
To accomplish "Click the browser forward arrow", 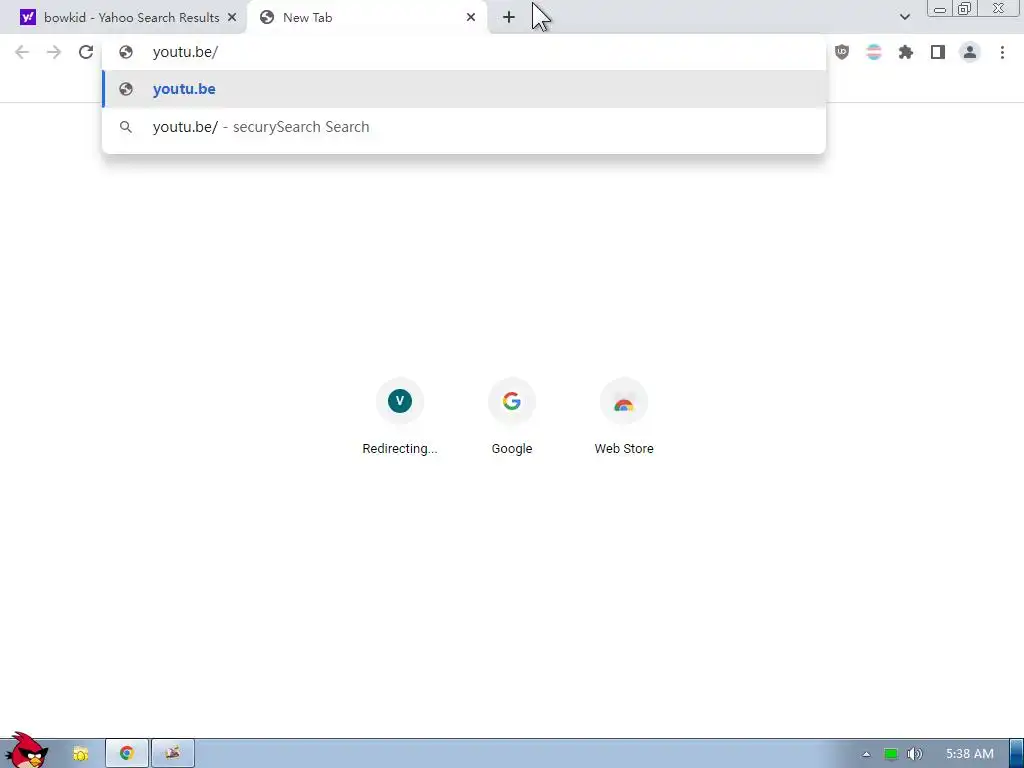I will [54, 52].
